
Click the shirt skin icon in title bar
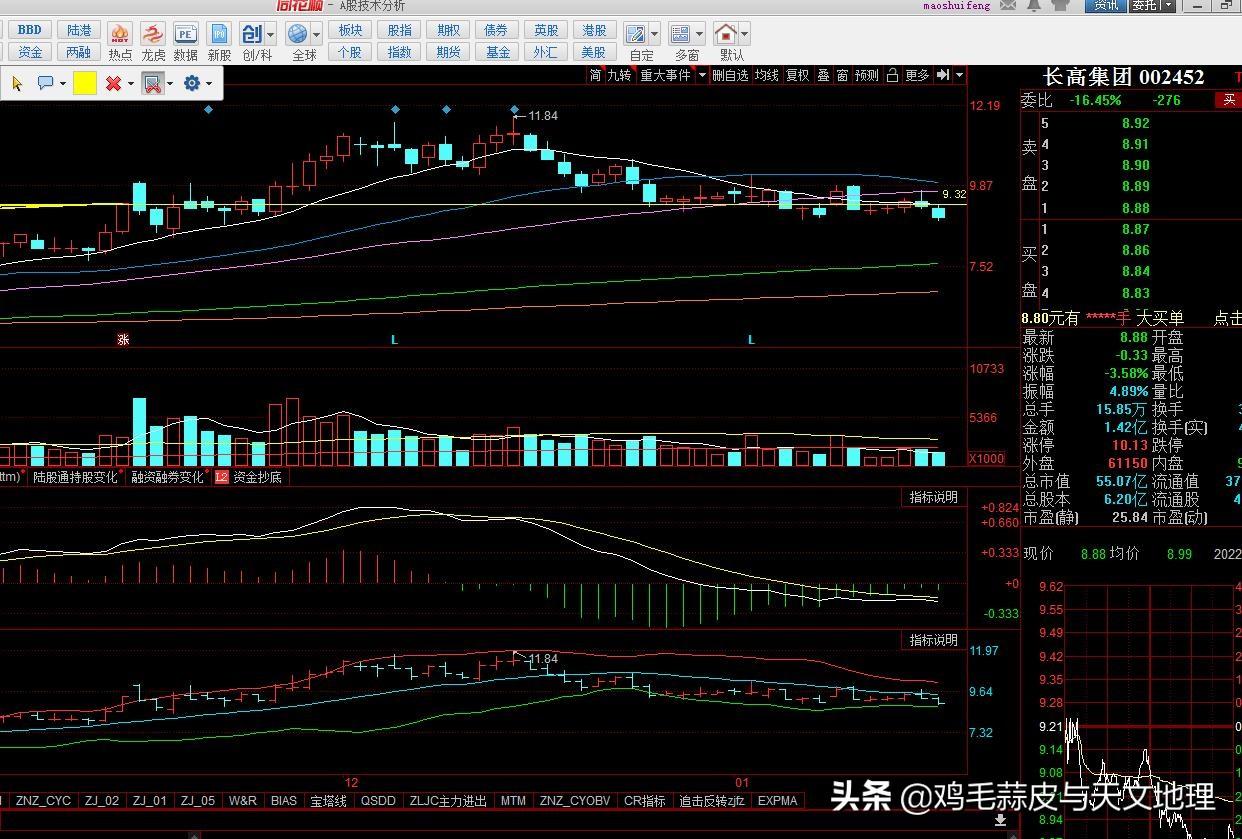click(1062, 6)
